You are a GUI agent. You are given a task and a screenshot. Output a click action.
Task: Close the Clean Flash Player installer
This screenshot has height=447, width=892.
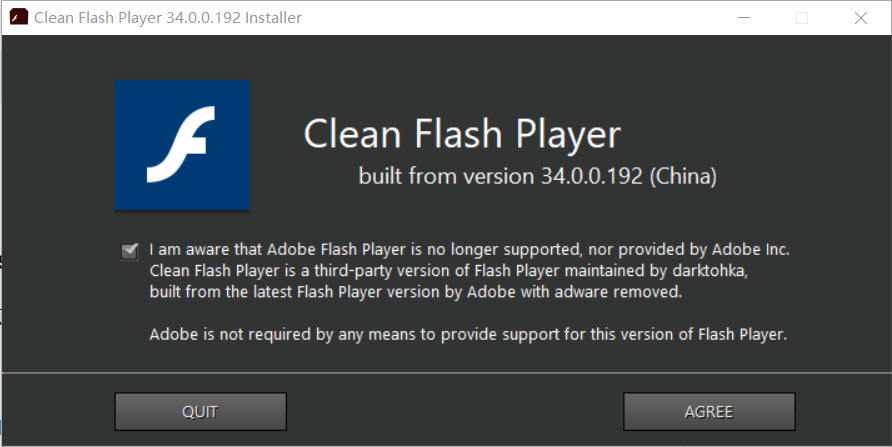click(860, 18)
